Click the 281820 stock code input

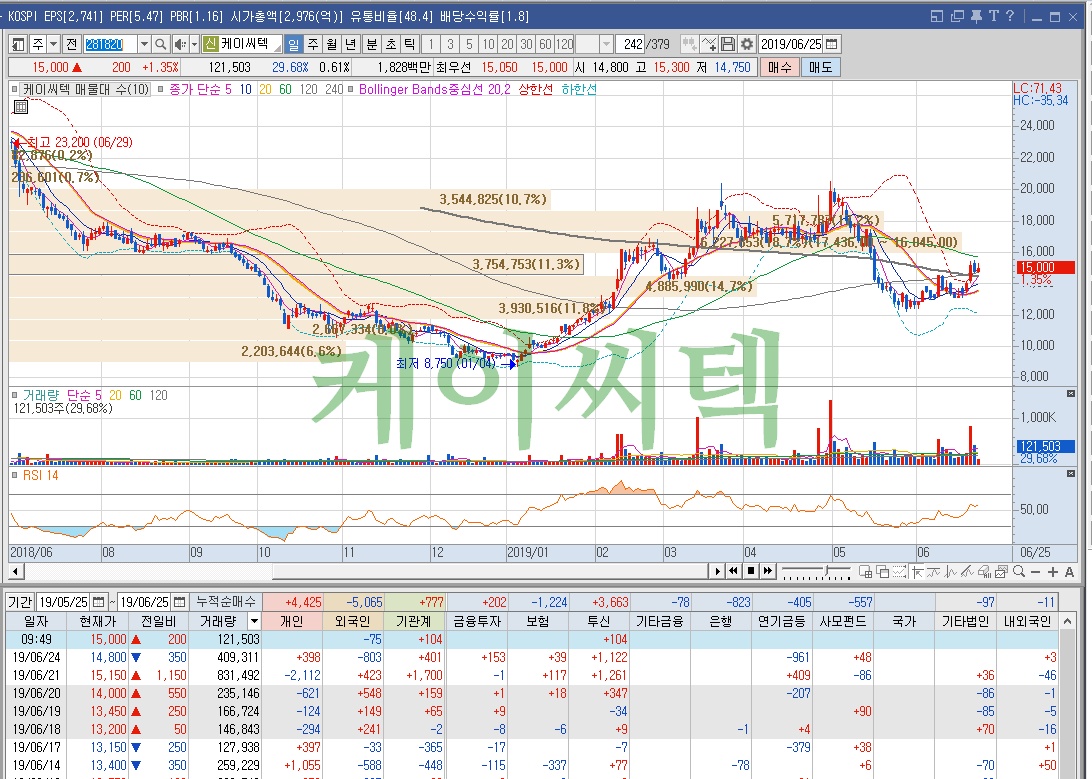tap(110, 45)
